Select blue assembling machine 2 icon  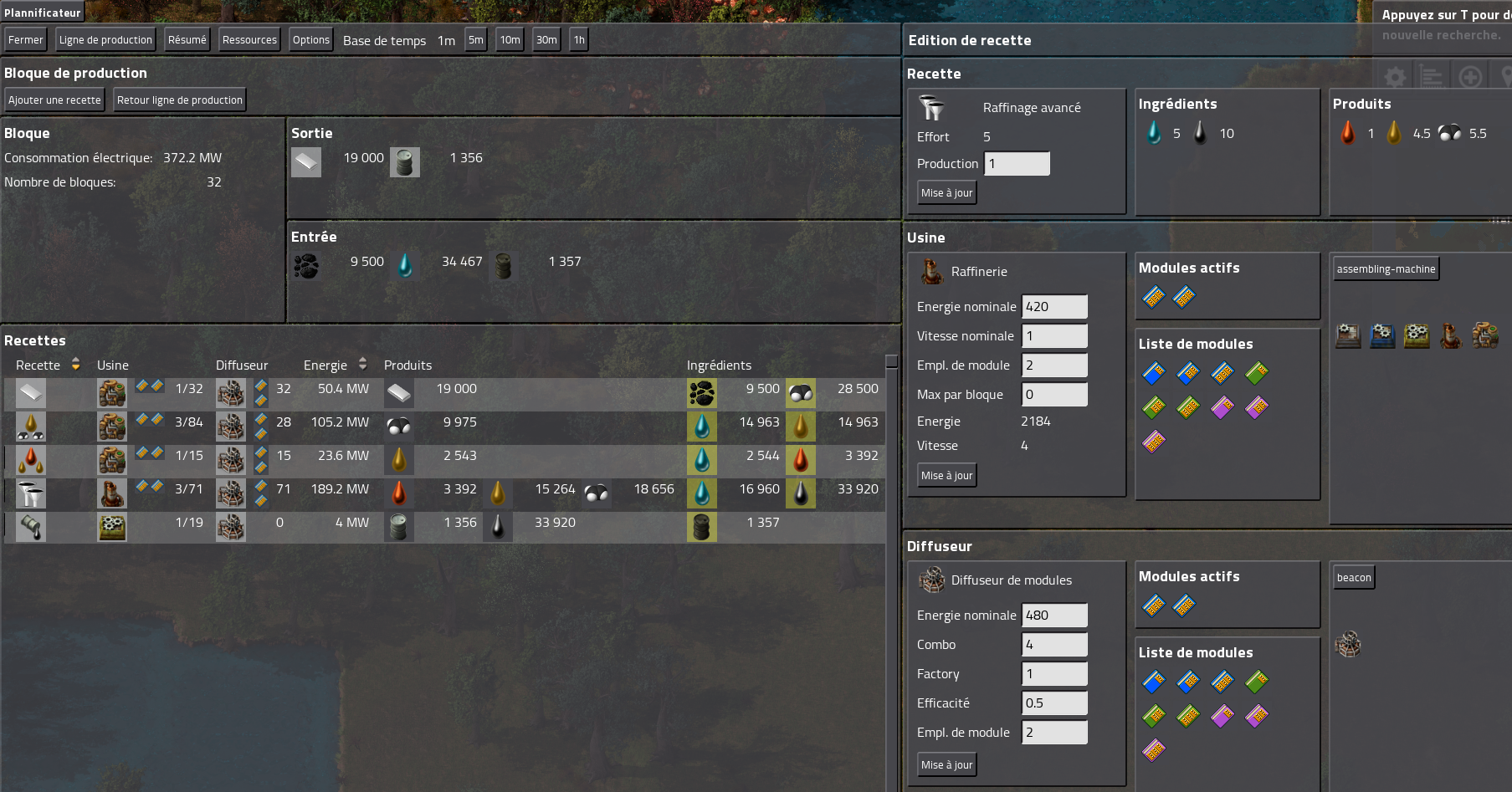click(x=1382, y=335)
